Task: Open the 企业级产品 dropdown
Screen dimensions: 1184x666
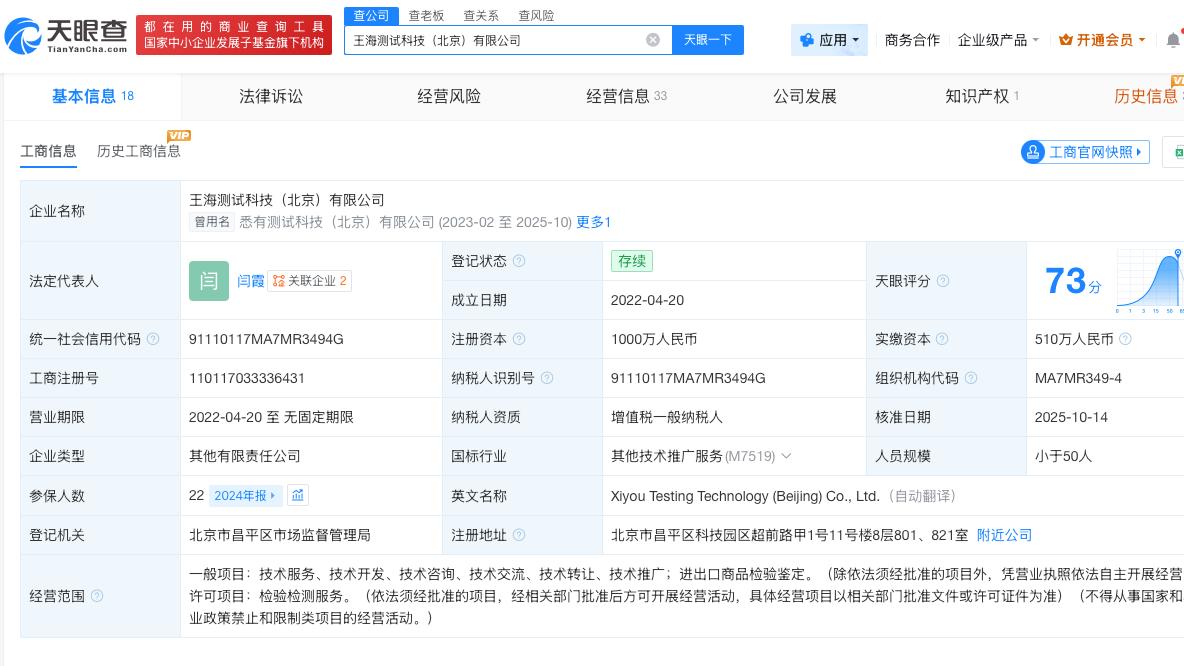Action: coord(997,40)
